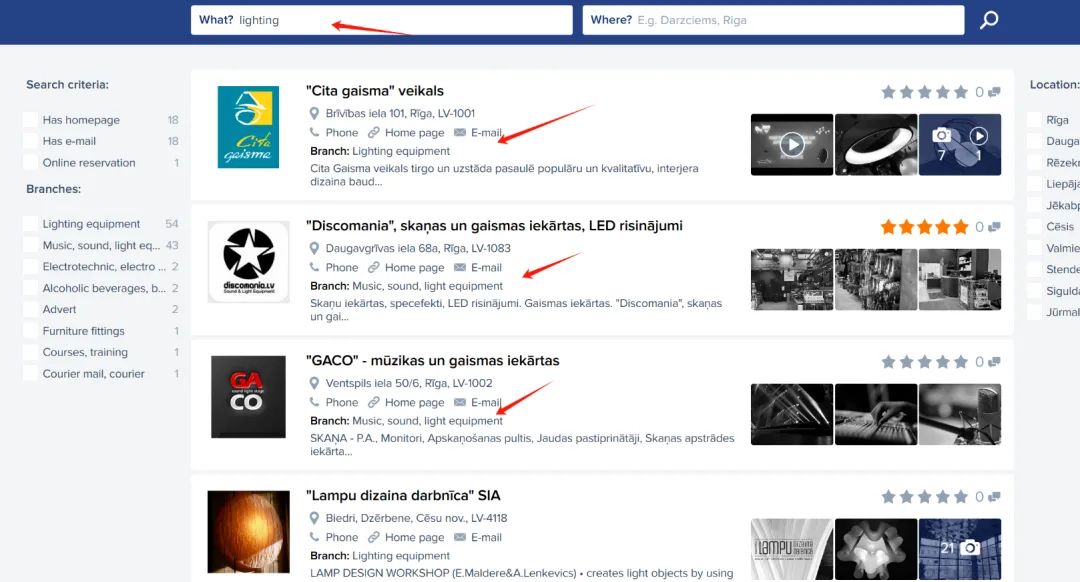Check the Electrotechnic, electro... branch checkbox
This screenshot has height=582, width=1080.
(x=30, y=267)
